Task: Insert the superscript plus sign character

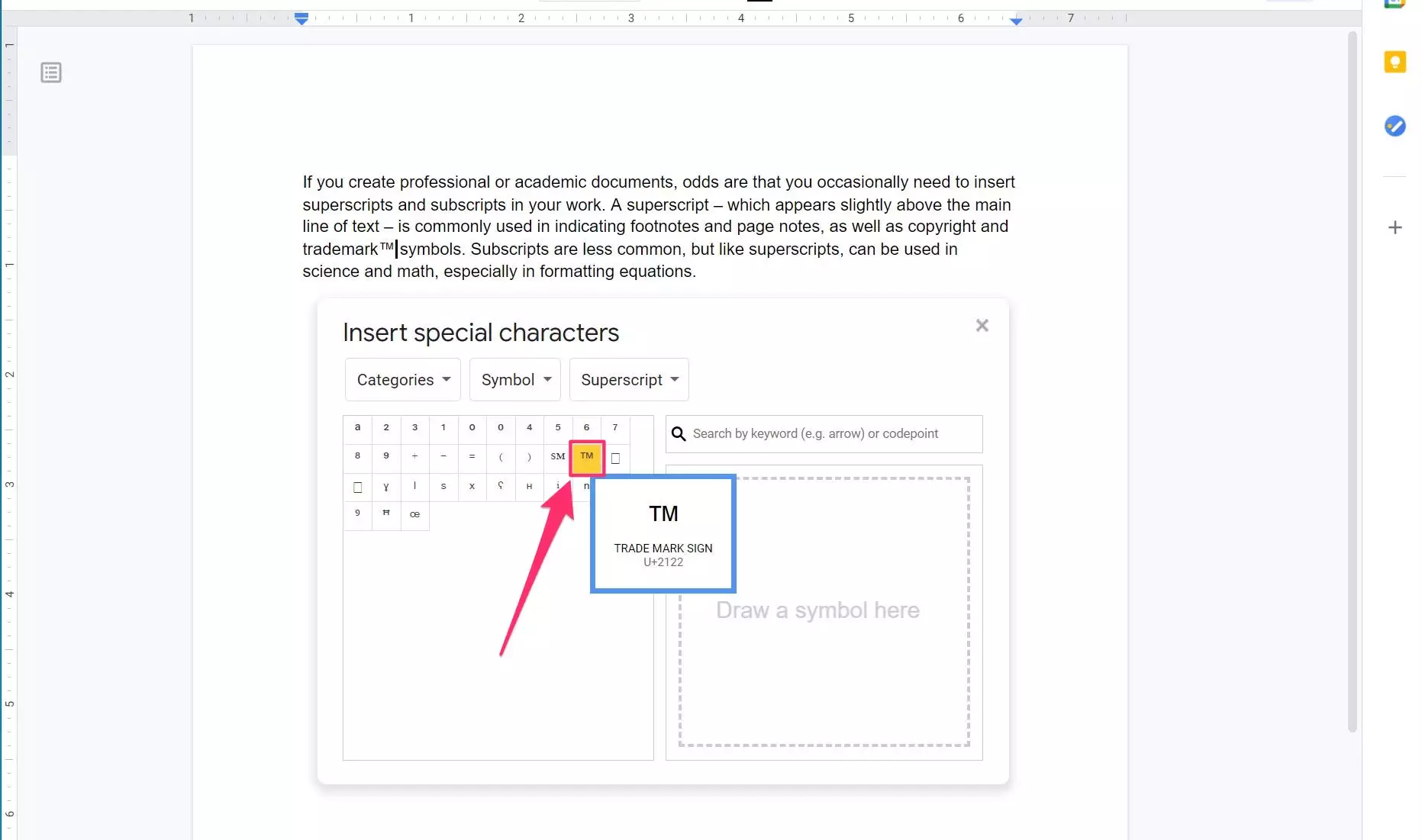Action: point(414,457)
